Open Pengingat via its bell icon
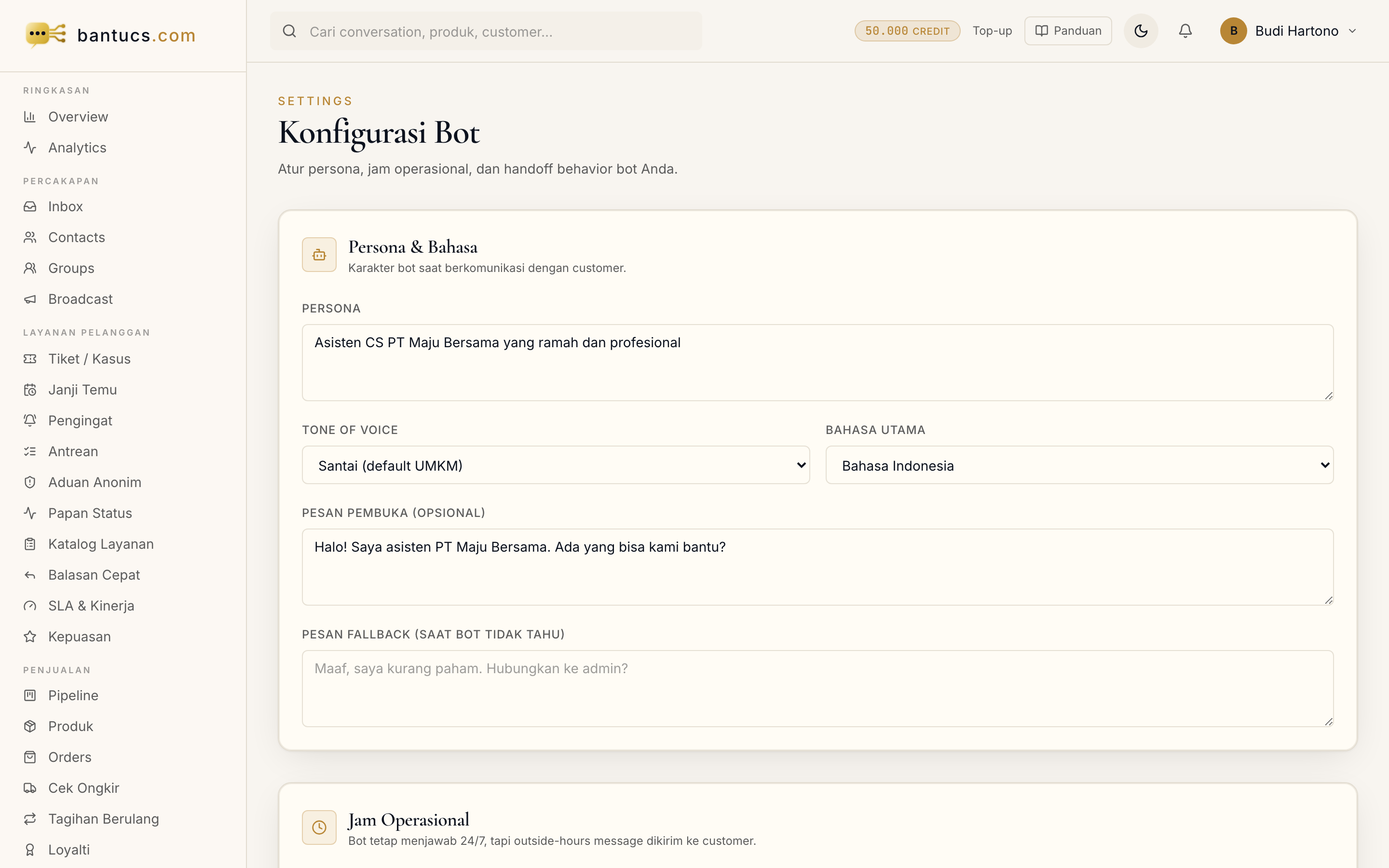 (x=30, y=421)
